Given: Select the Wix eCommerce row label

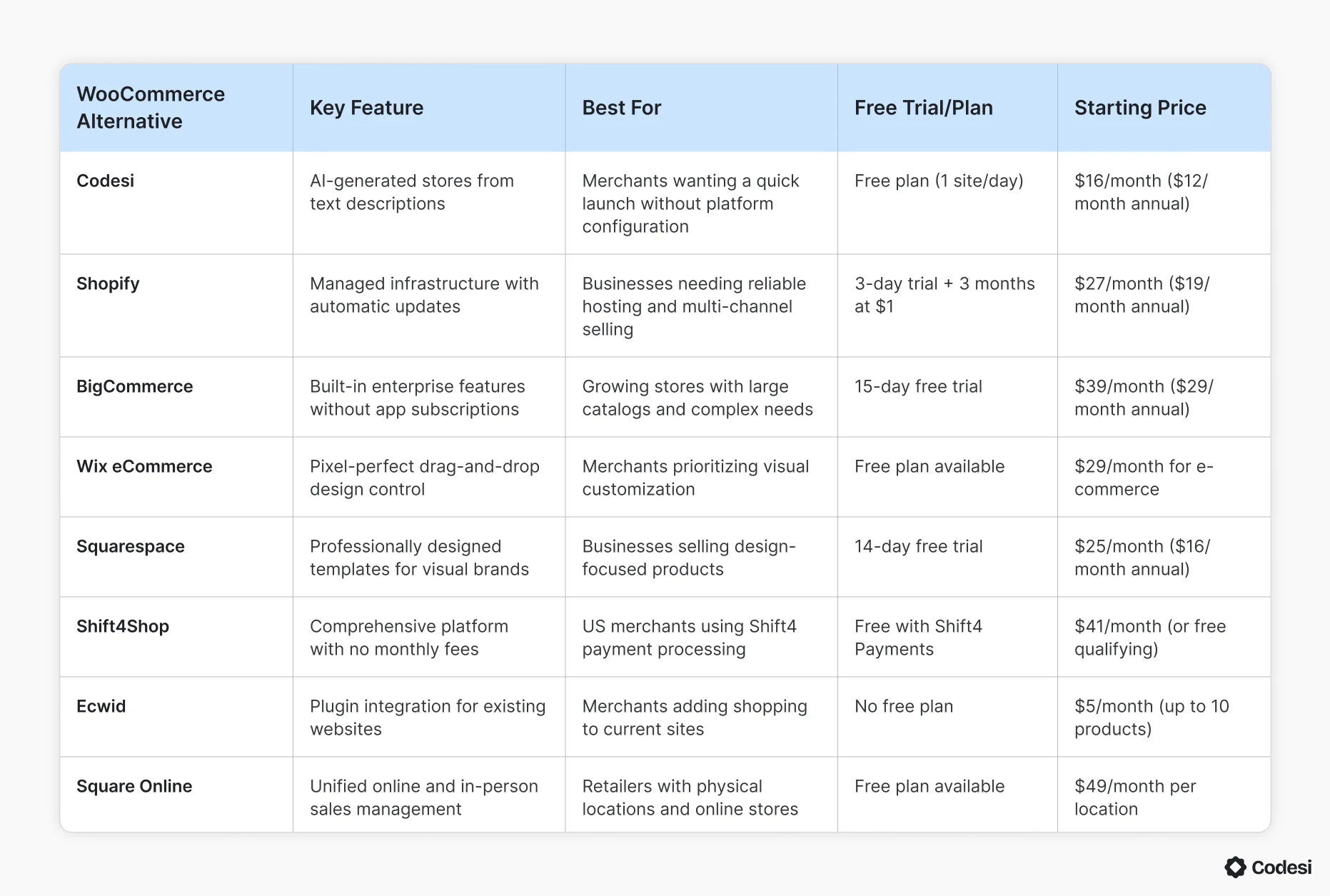Looking at the screenshot, I should (144, 466).
